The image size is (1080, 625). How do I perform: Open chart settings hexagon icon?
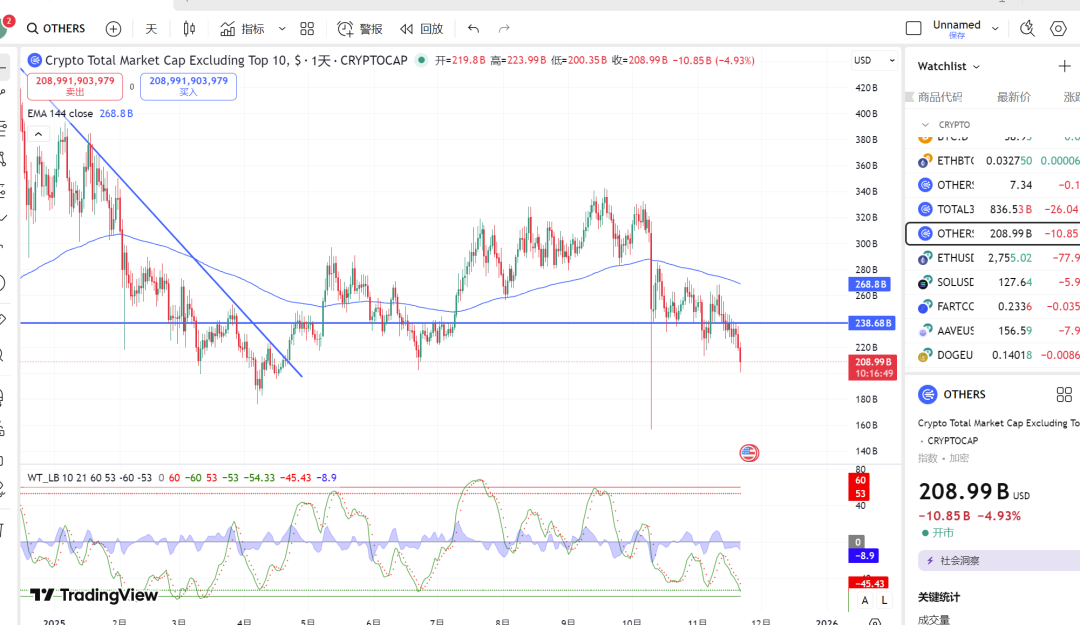tap(1058, 28)
